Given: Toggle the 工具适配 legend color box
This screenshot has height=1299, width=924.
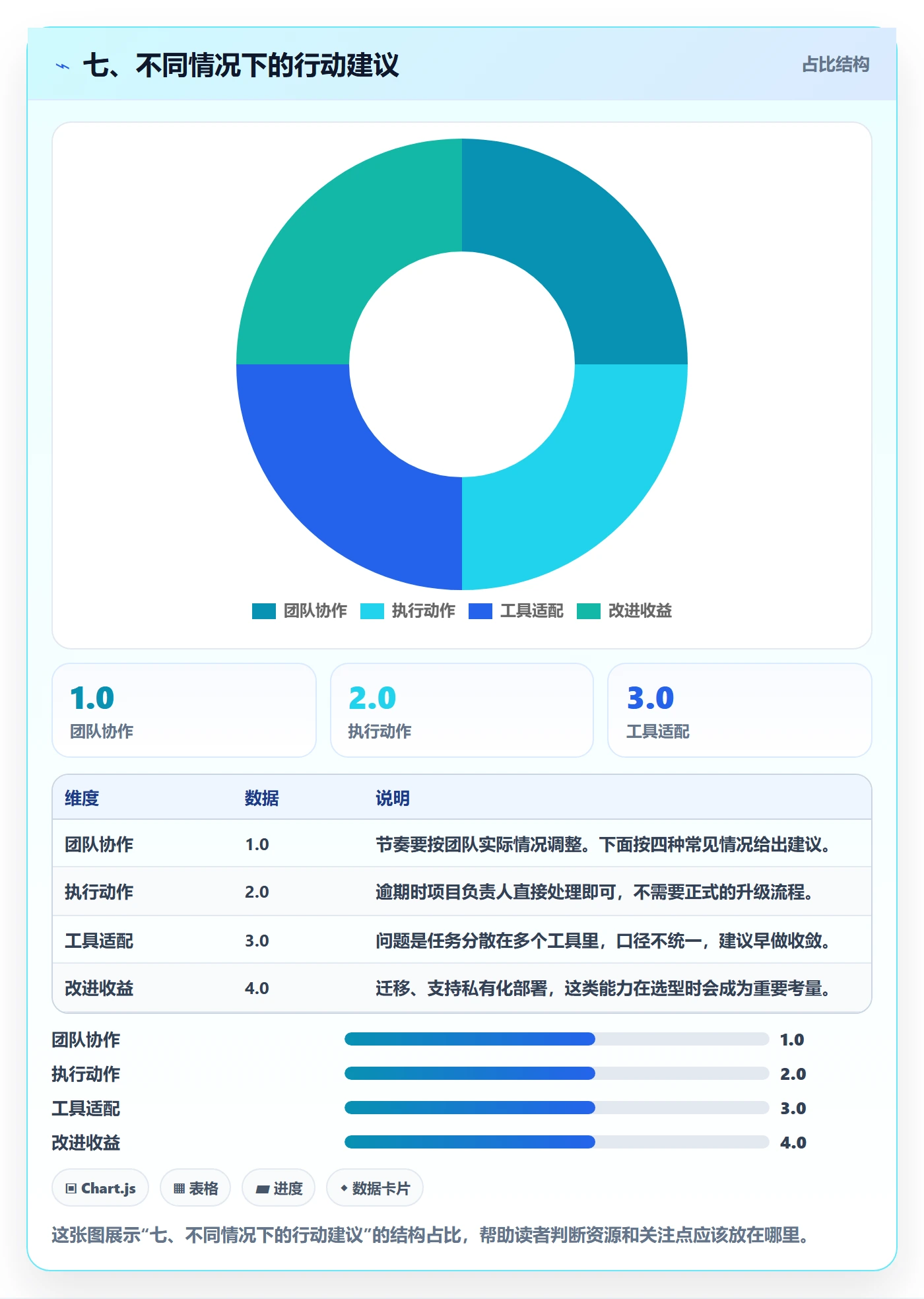Looking at the screenshot, I should click(x=480, y=611).
